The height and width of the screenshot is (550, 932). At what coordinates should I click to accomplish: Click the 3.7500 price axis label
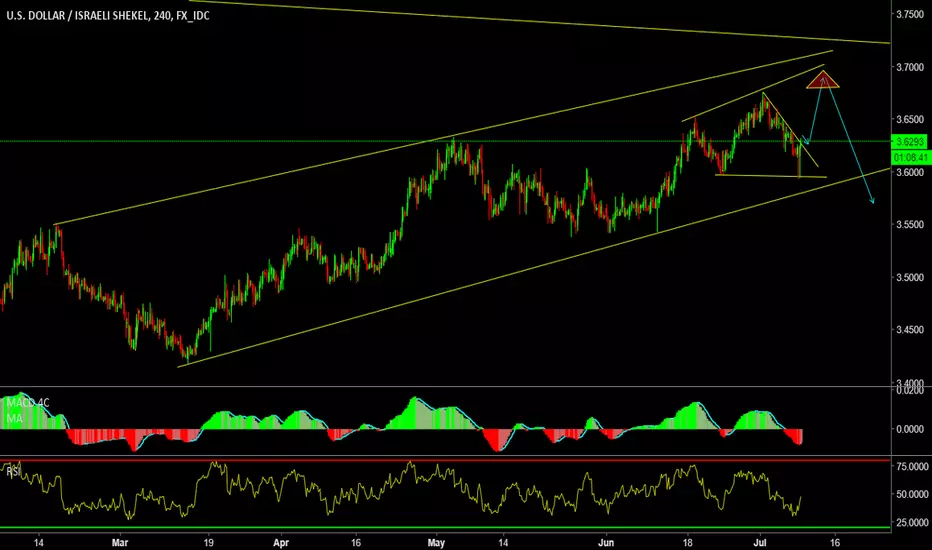click(910, 14)
